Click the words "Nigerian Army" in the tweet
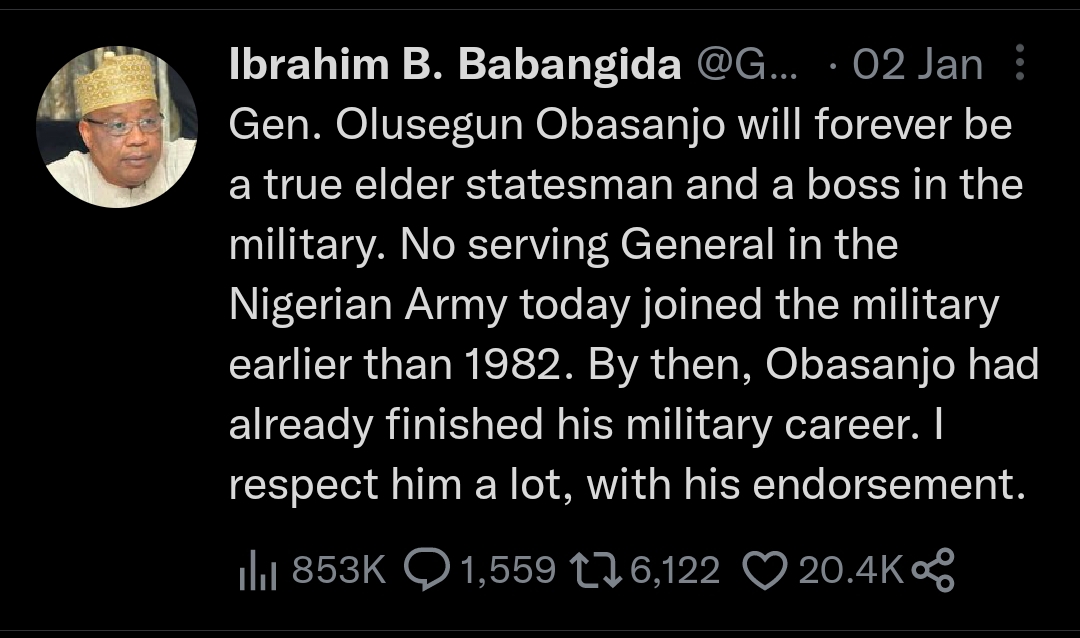 [x=368, y=306]
